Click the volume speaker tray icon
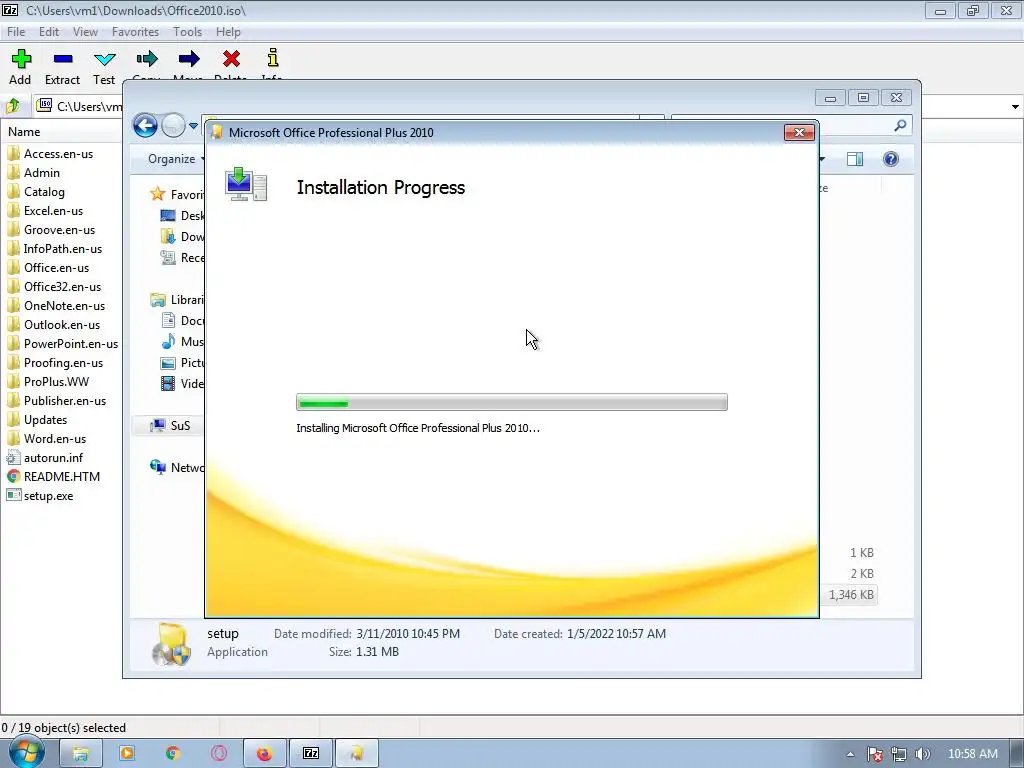 (x=922, y=754)
